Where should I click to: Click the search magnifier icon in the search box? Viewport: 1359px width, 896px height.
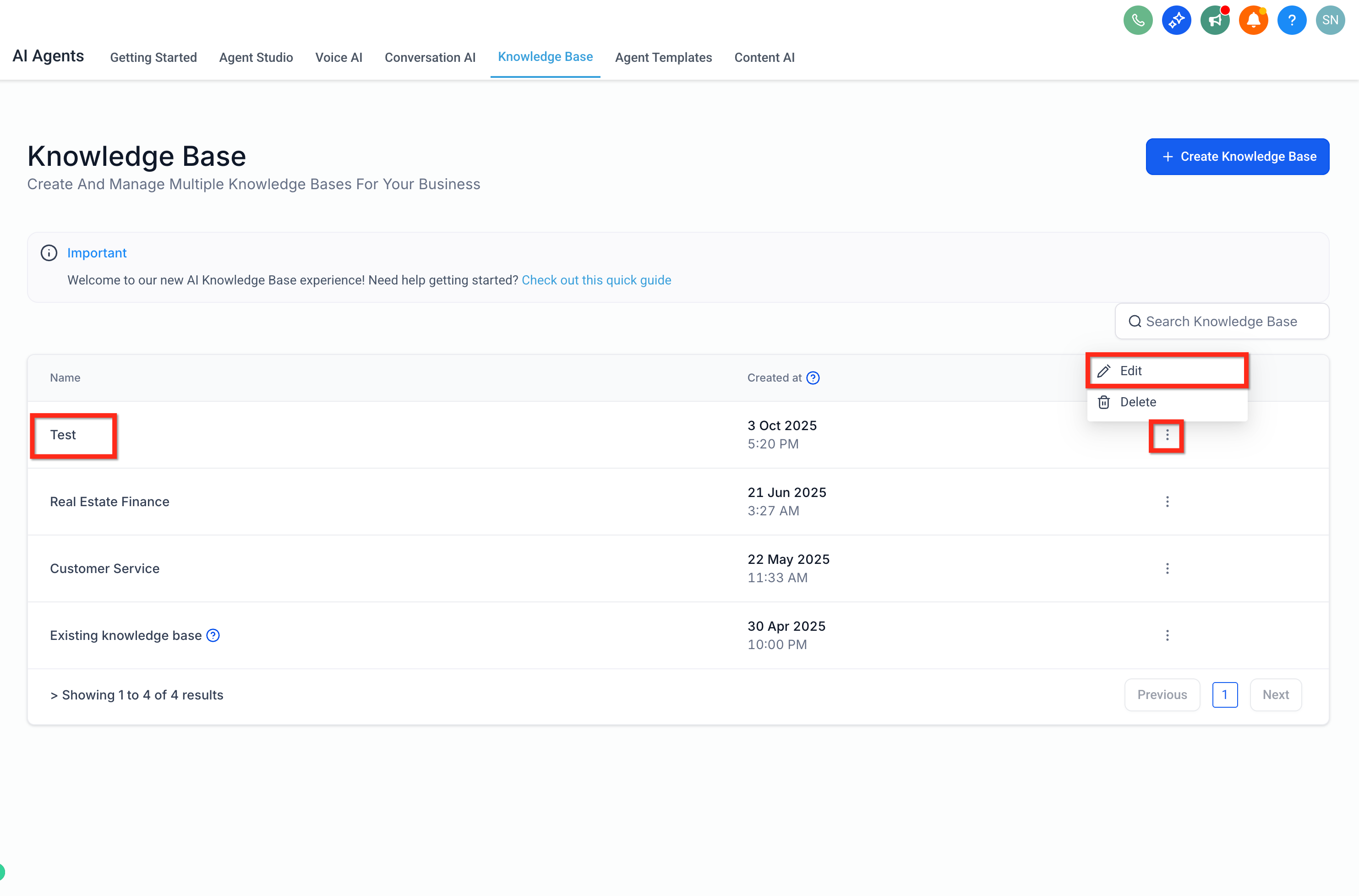tap(1135, 321)
